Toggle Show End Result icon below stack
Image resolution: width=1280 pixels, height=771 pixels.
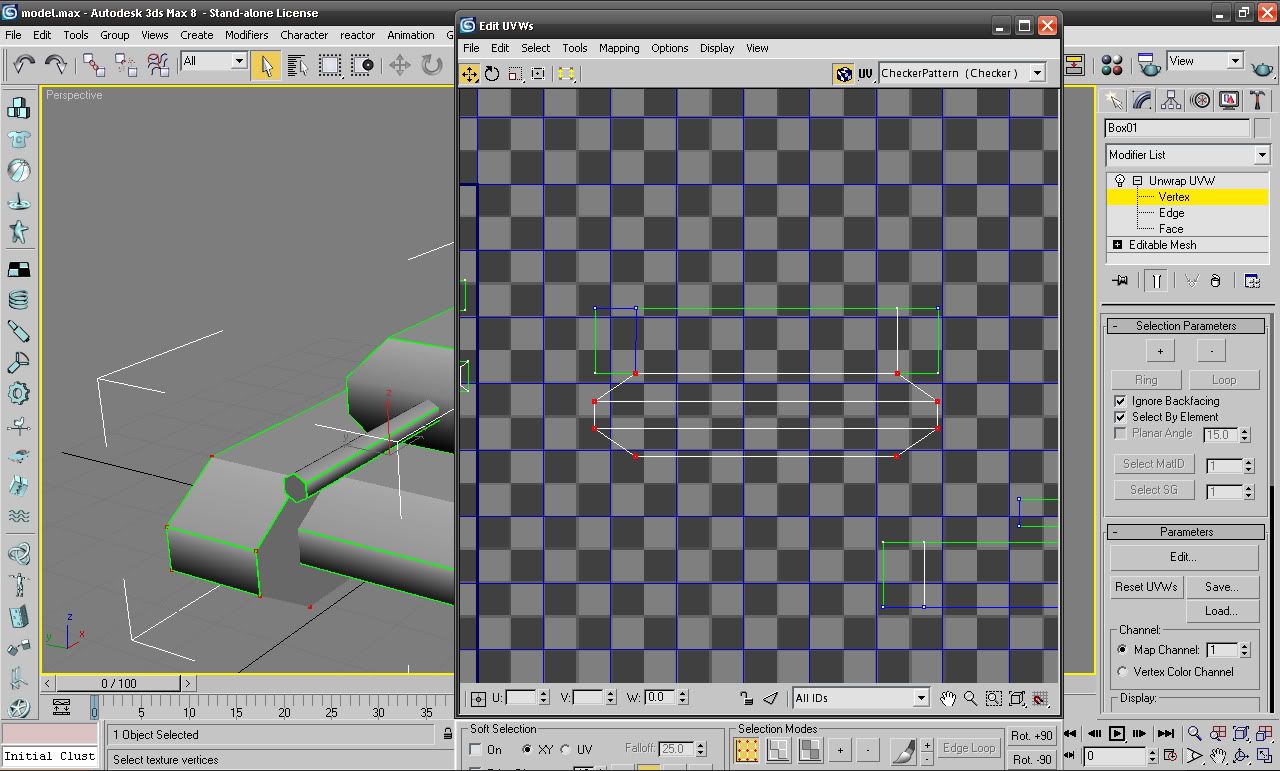pyautogui.click(x=1156, y=281)
